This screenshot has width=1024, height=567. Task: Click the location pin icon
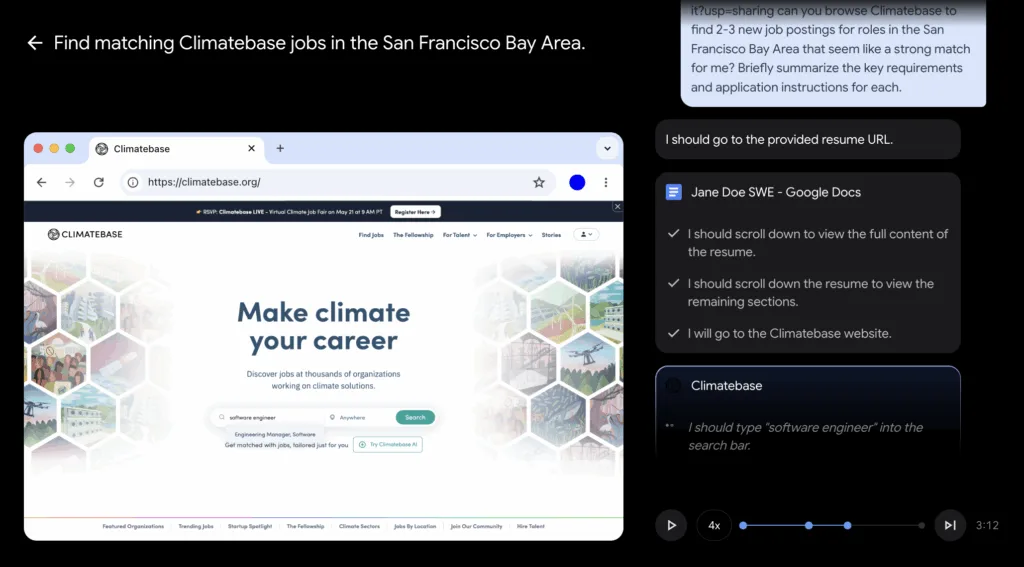coord(332,417)
